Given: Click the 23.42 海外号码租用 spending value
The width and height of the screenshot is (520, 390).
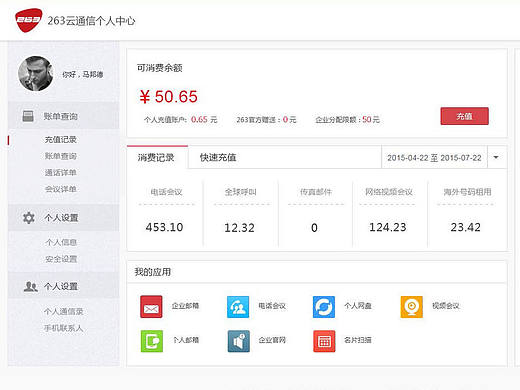Looking at the screenshot, I should click(x=466, y=227).
